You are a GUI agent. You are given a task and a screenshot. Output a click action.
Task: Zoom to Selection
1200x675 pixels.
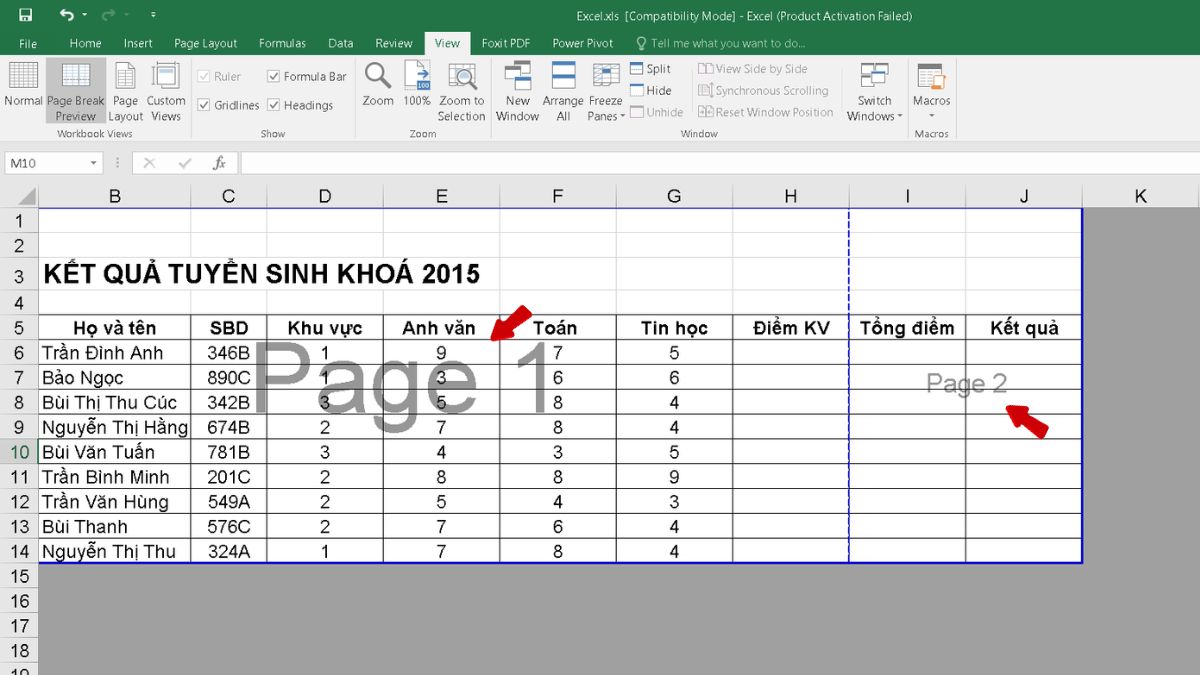click(x=461, y=90)
